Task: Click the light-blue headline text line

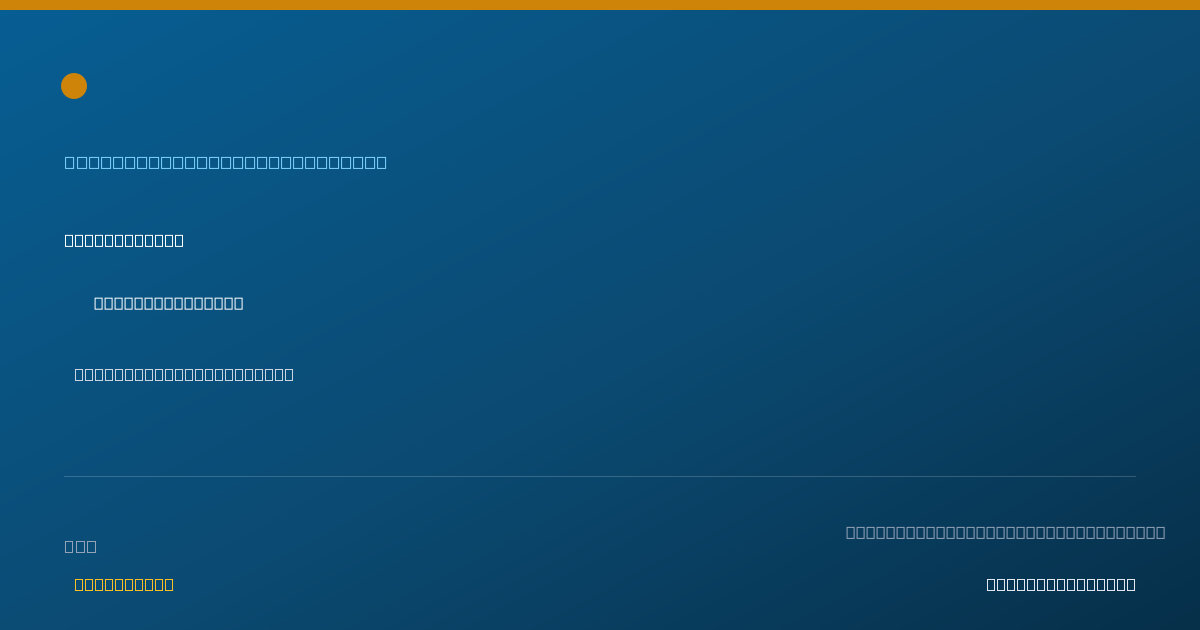Action: coord(226,162)
